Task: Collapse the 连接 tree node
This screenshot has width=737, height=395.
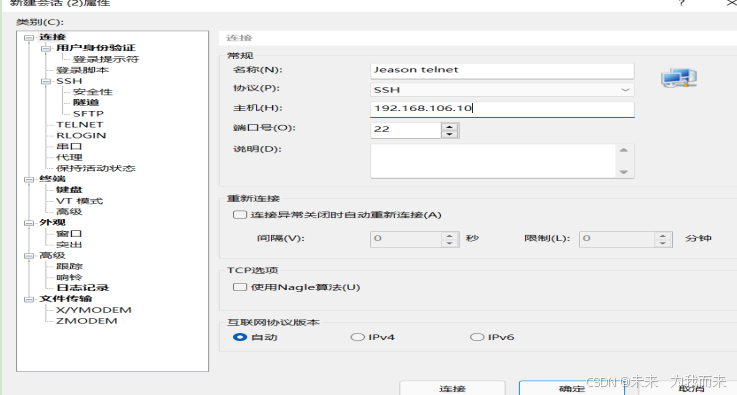Action: [29, 38]
